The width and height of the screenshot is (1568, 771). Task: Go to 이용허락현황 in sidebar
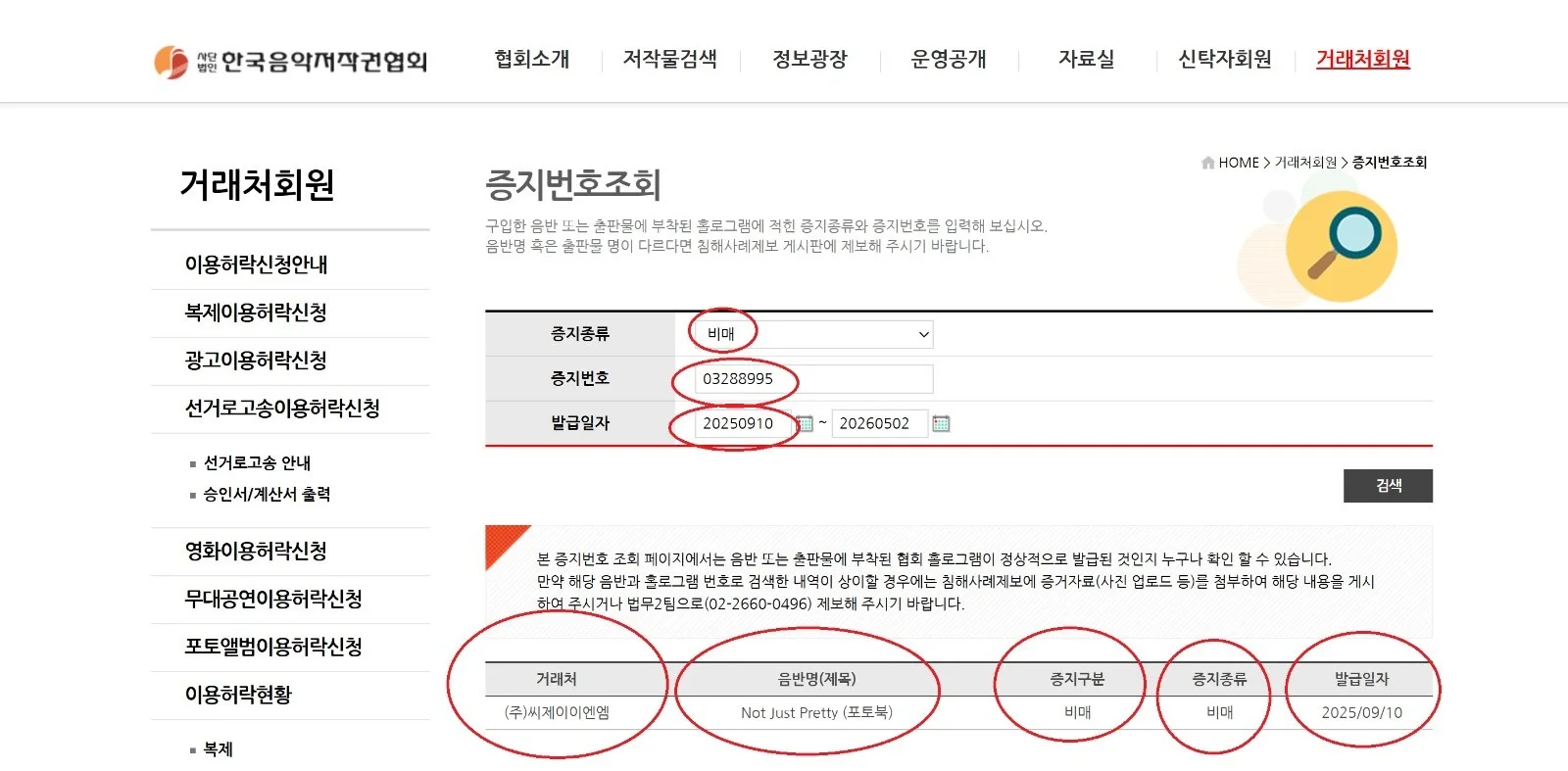click(238, 695)
